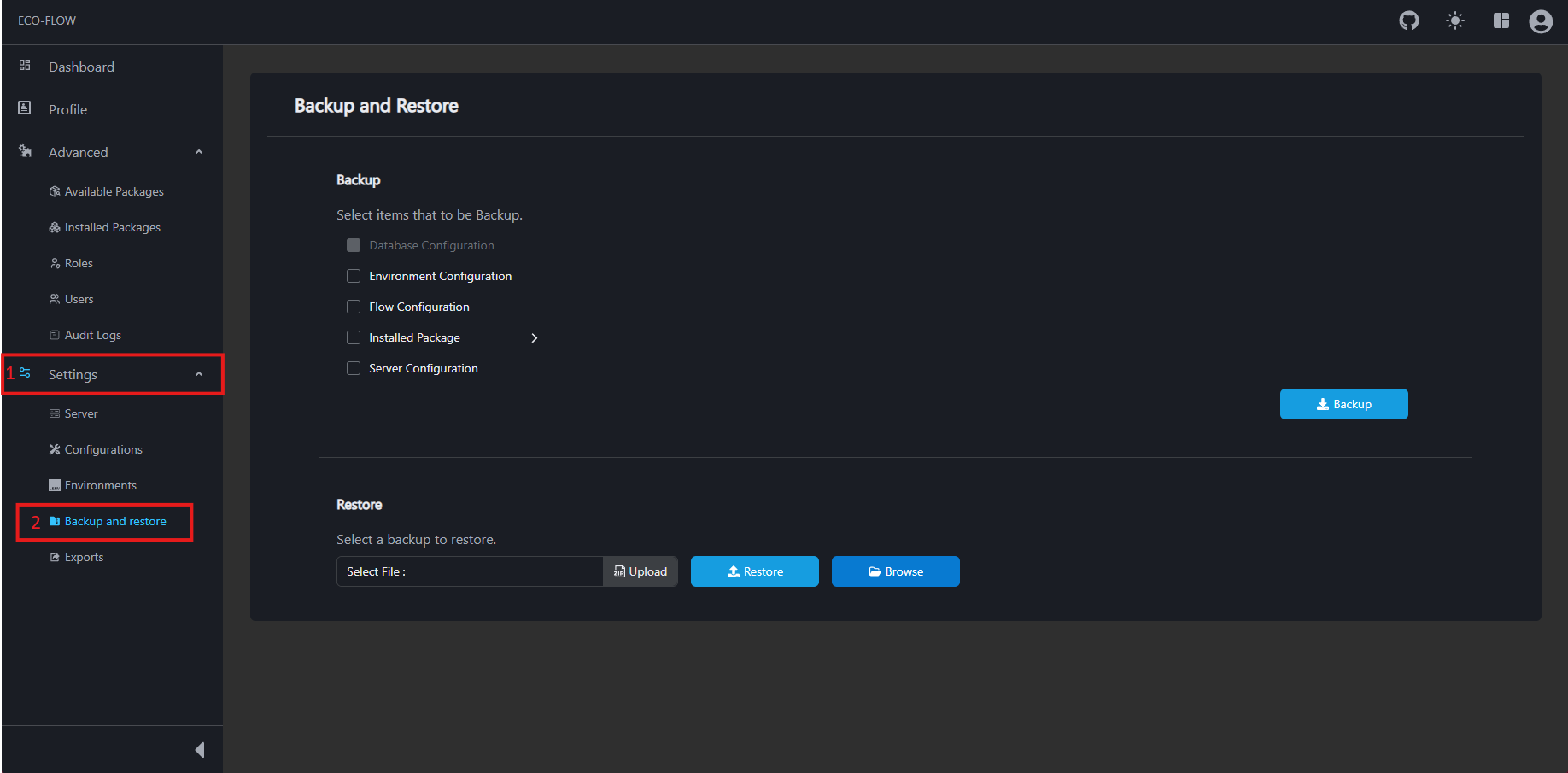The height and width of the screenshot is (773, 1568).
Task: Collapse the Advanced section chevron
Action: [199, 152]
